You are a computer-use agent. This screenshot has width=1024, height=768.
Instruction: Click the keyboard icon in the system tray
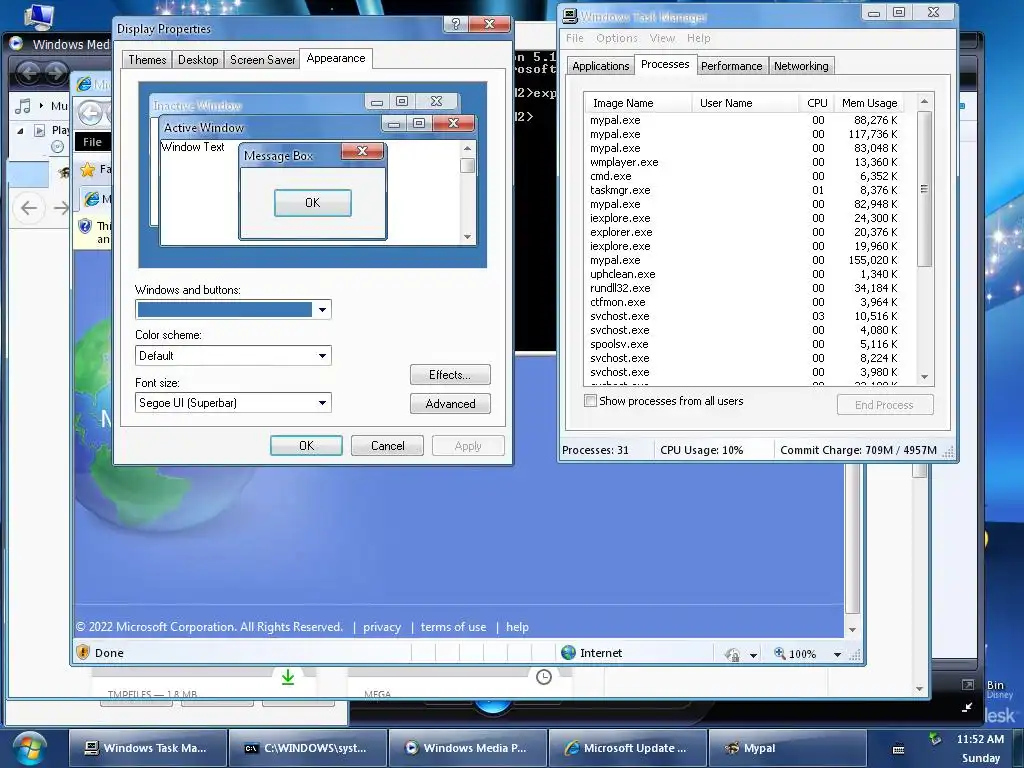click(x=898, y=750)
